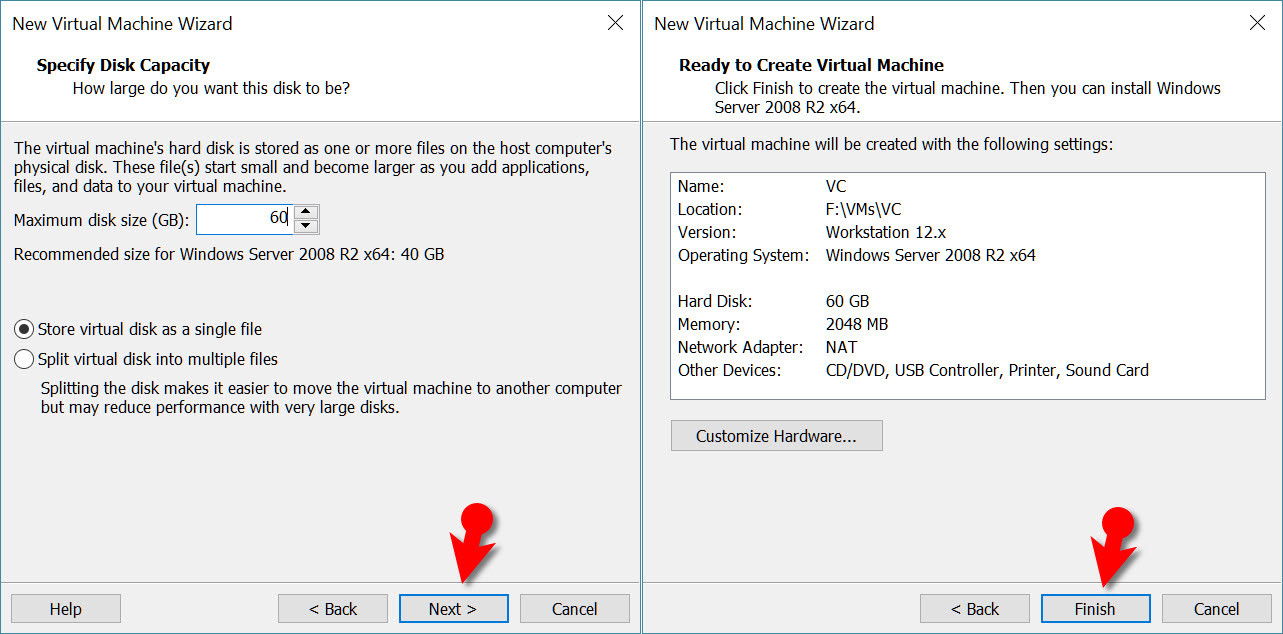Click the Next > button

point(453,609)
